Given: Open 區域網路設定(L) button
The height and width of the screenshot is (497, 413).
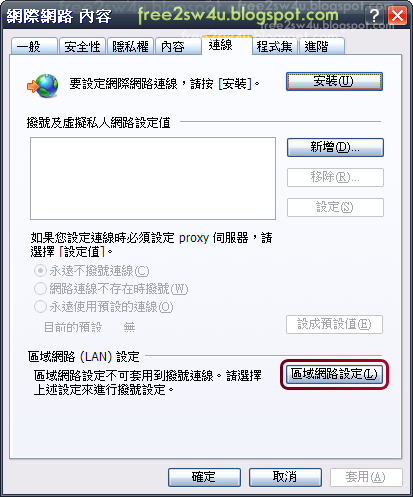Looking at the screenshot, I should click(x=334, y=374).
